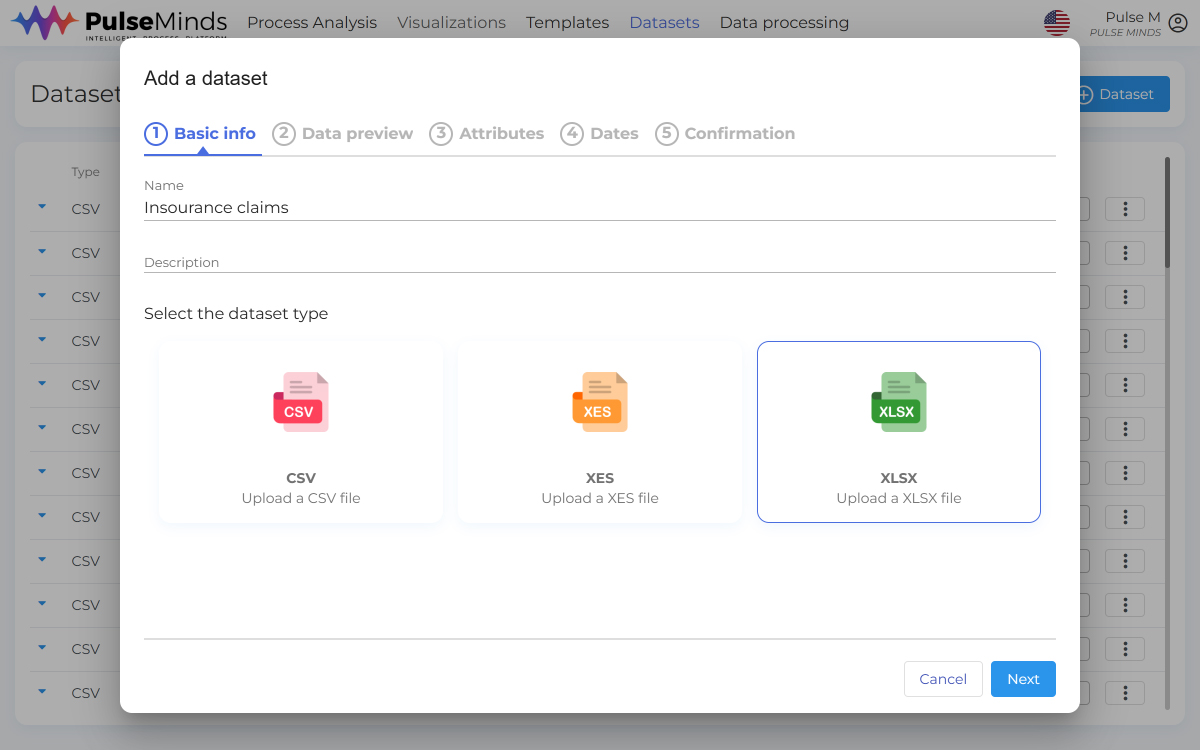This screenshot has width=1200, height=750.
Task: Open the three-dot menu in first row
Action: point(1125,209)
